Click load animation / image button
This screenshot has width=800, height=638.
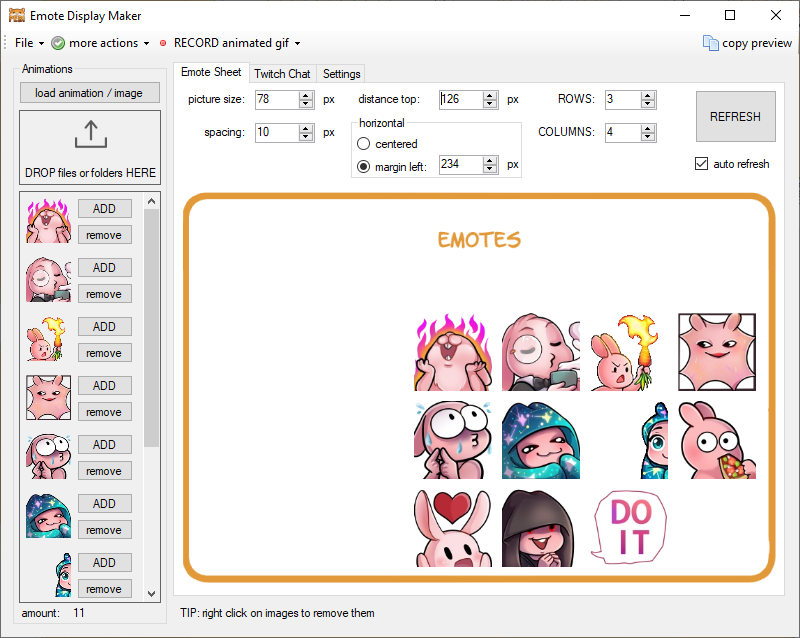89,93
